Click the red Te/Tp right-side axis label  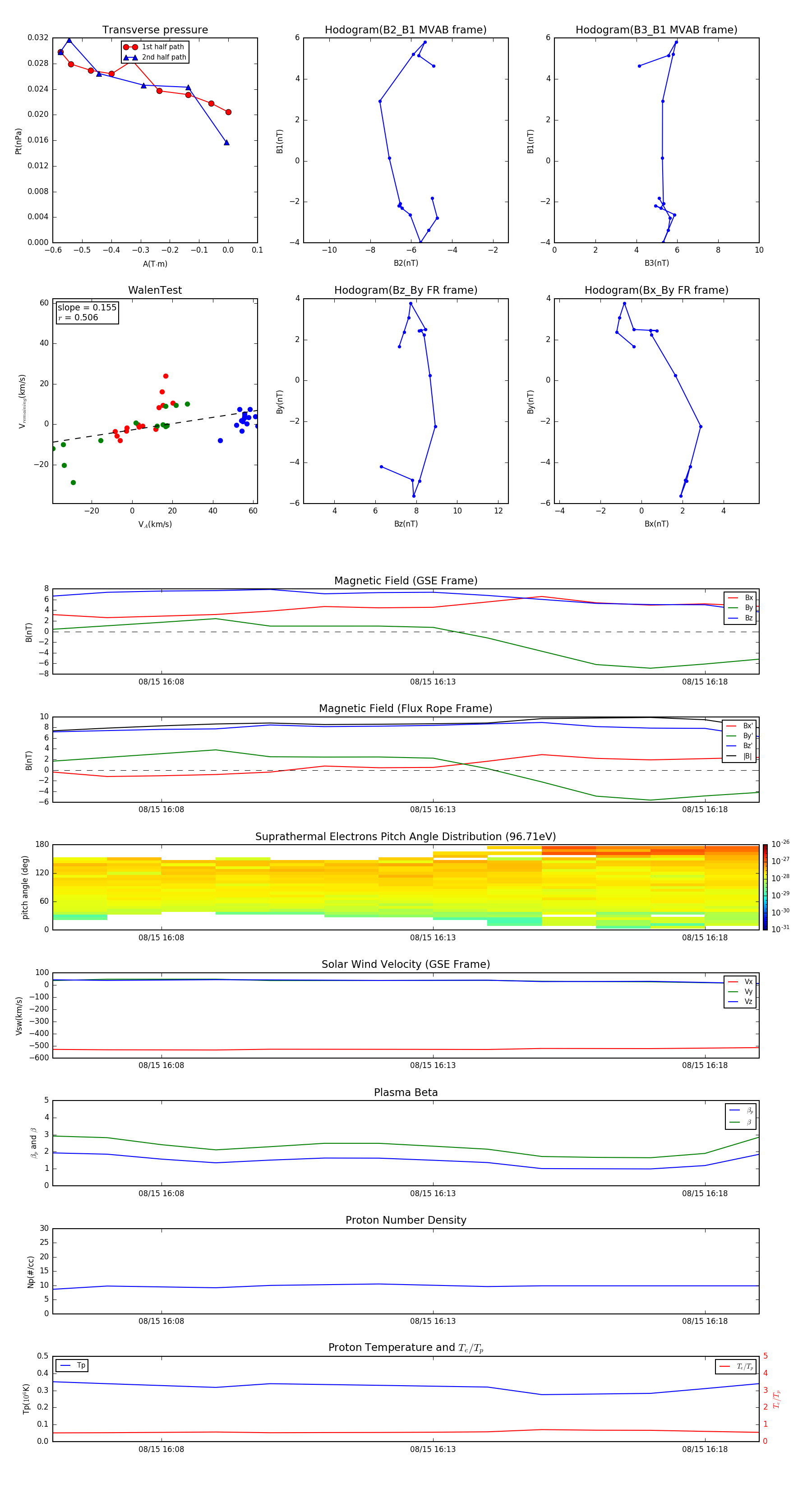(777, 1399)
